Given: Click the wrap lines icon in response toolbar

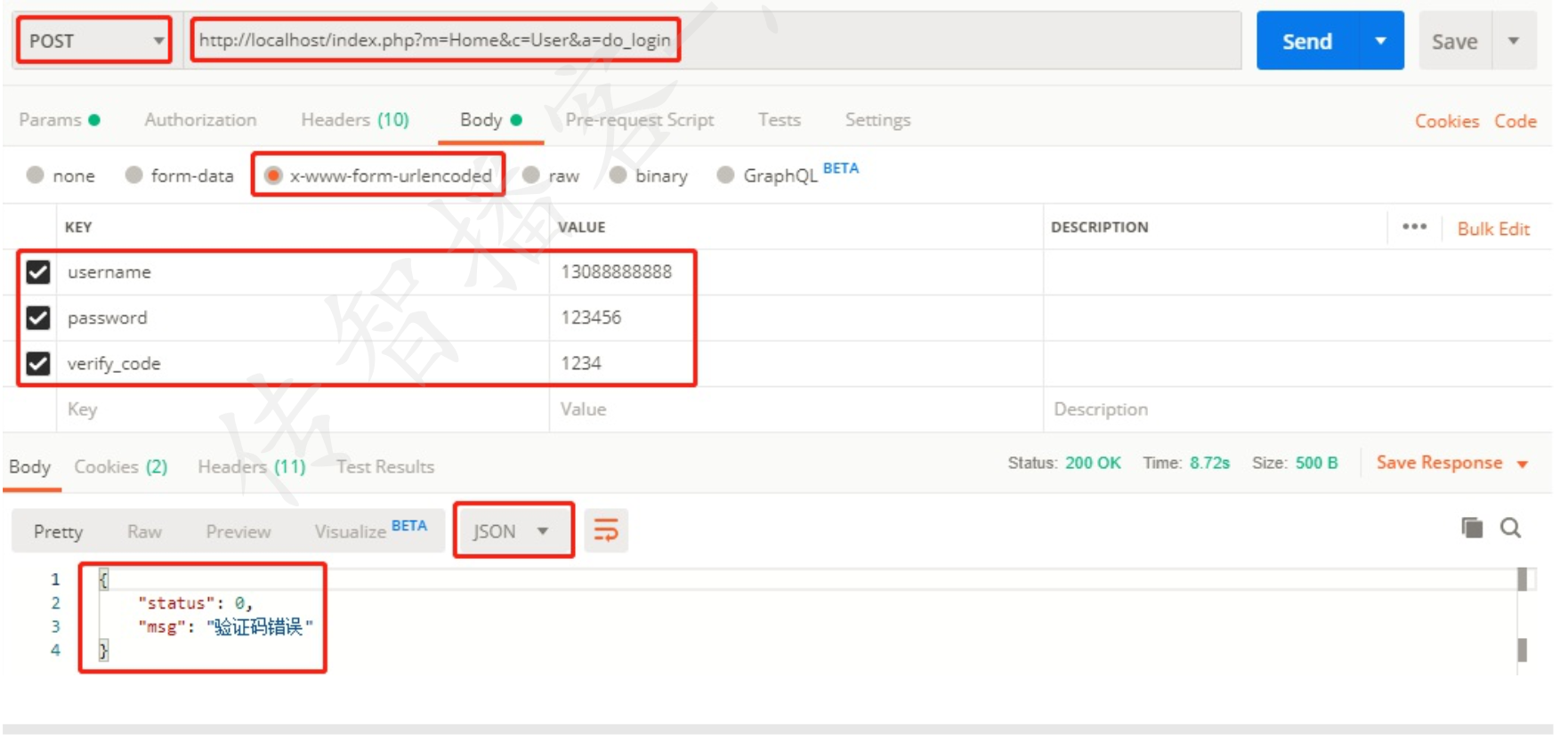Looking at the screenshot, I should coord(605,530).
